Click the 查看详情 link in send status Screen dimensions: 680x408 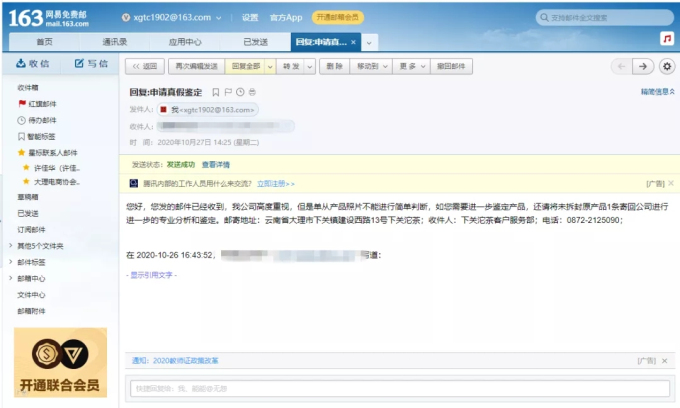tap(215, 164)
